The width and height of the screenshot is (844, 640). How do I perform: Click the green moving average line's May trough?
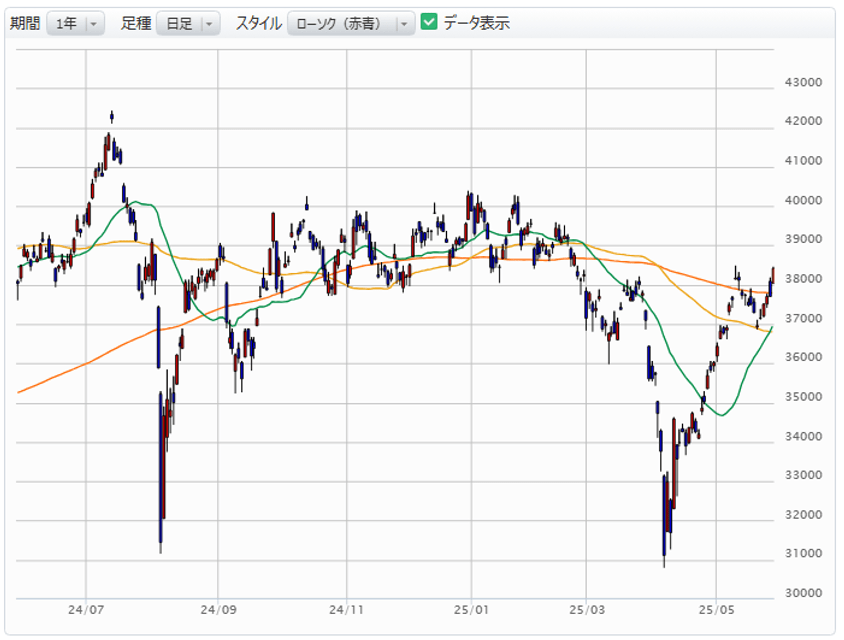point(723,414)
